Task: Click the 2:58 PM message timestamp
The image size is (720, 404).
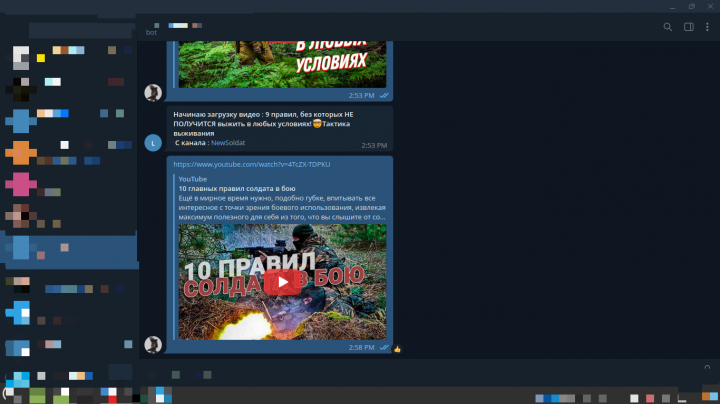Action: (361, 348)
